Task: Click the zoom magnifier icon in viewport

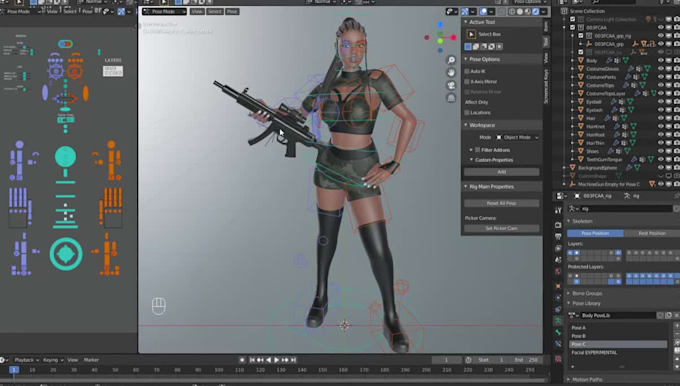Action: 451,60
